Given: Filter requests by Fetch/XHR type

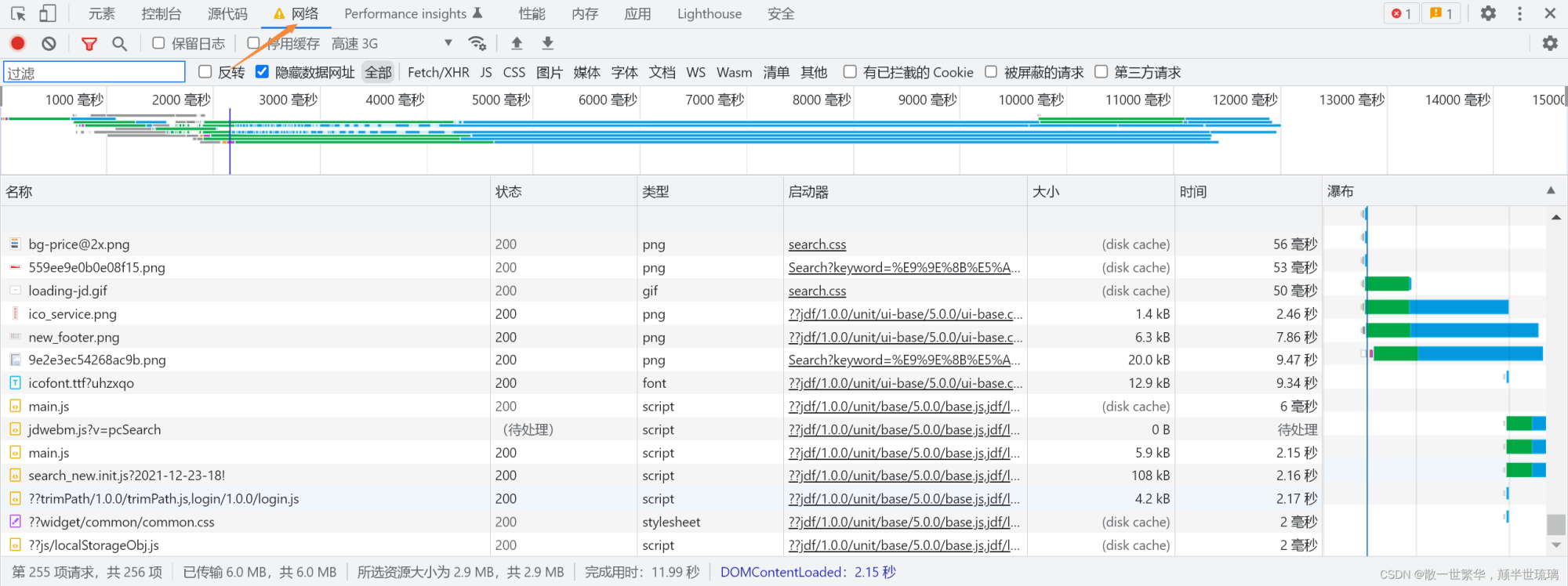Looking at the screenshot, I should tap(438, 72).
